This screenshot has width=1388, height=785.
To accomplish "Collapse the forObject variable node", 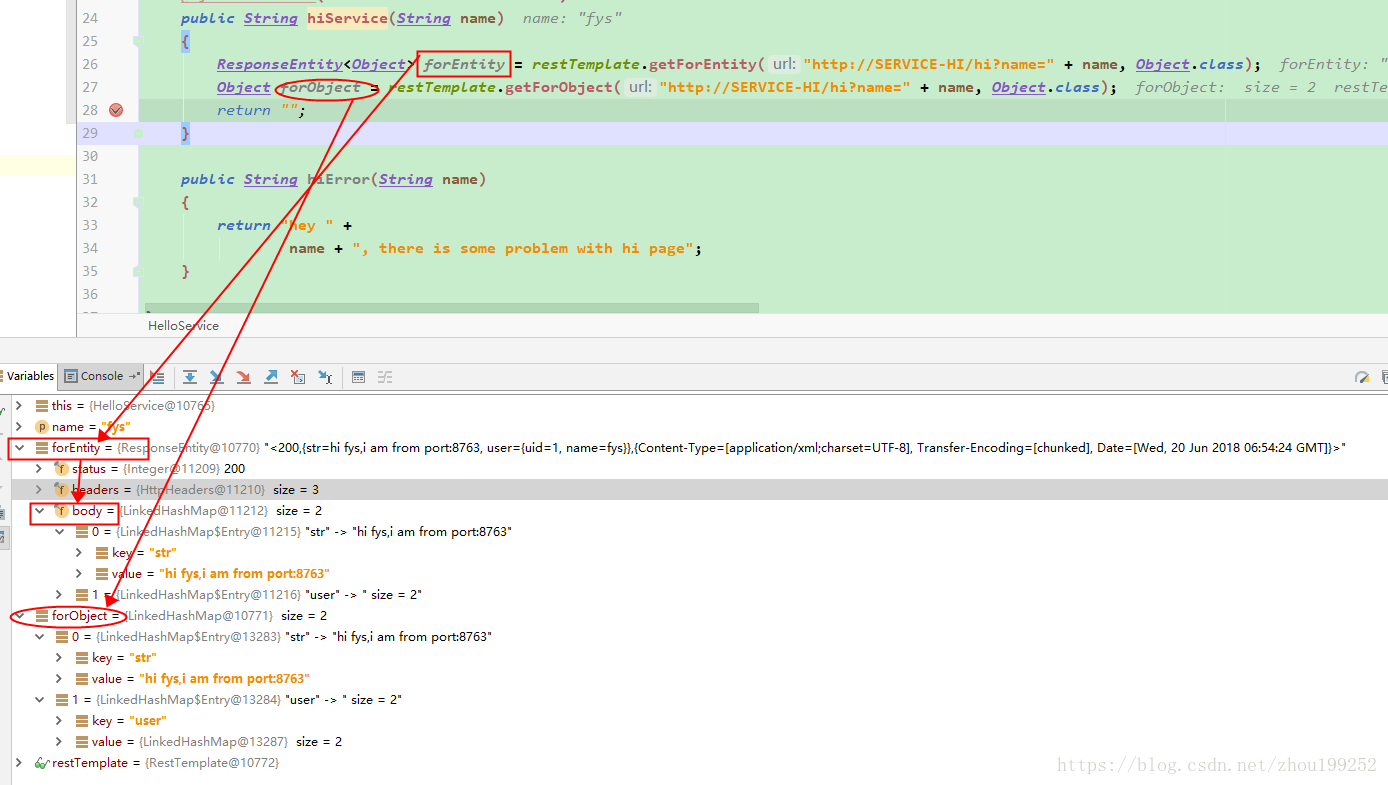I will click(18, 616).
